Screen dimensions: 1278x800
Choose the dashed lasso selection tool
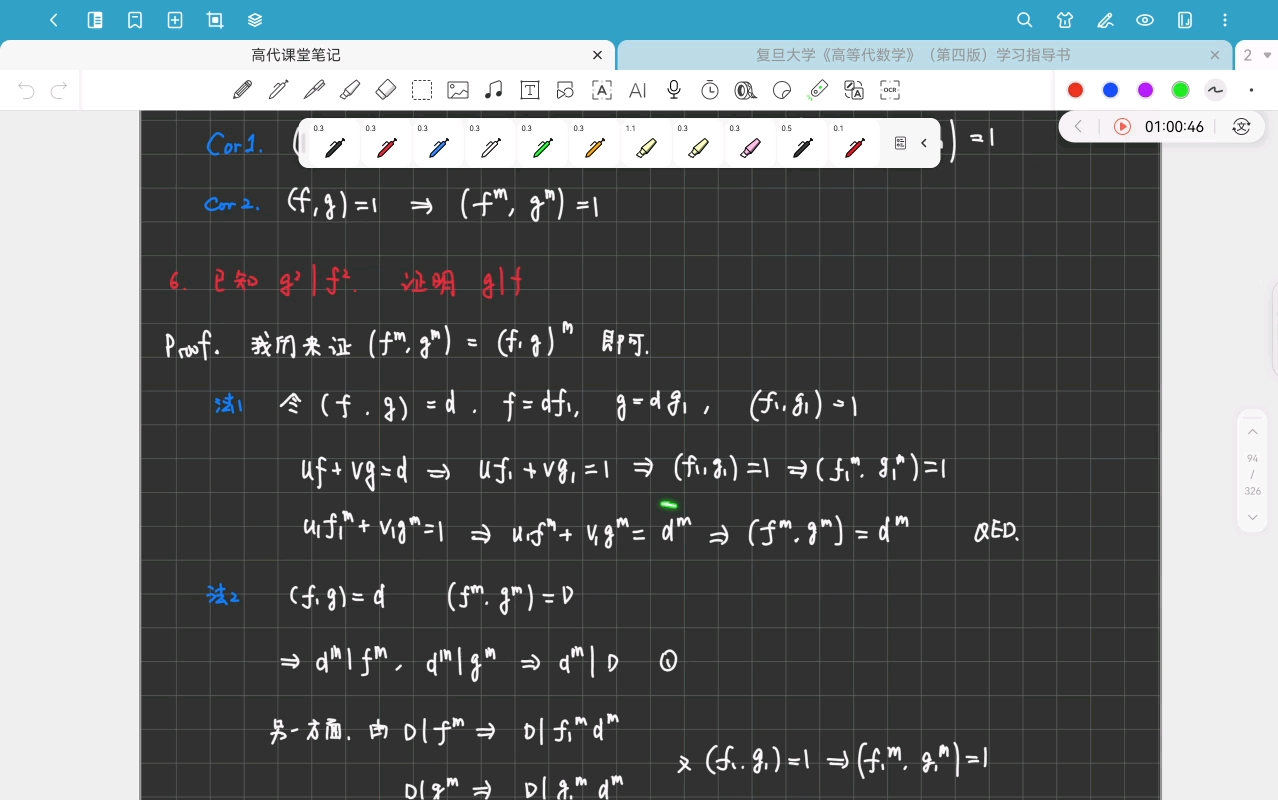coord(422,90)
